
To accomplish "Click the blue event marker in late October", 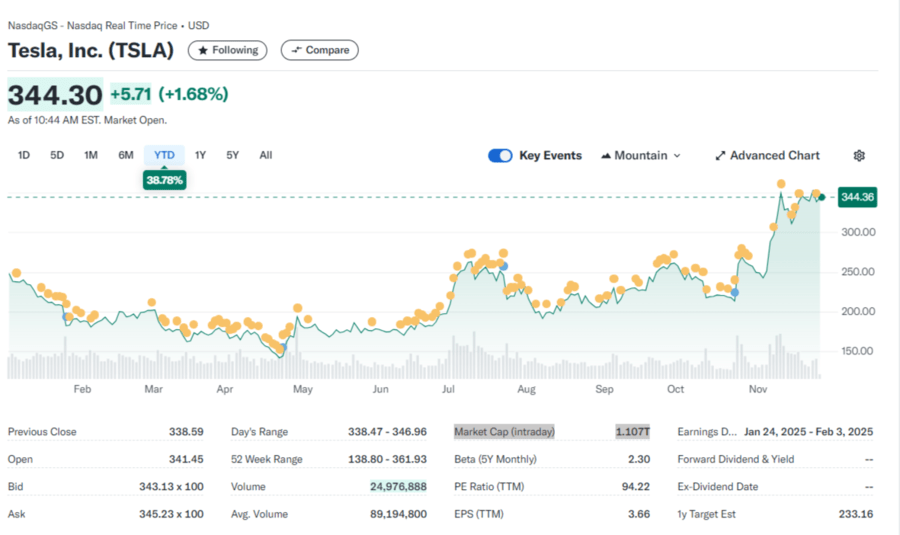I will point(734,292).
